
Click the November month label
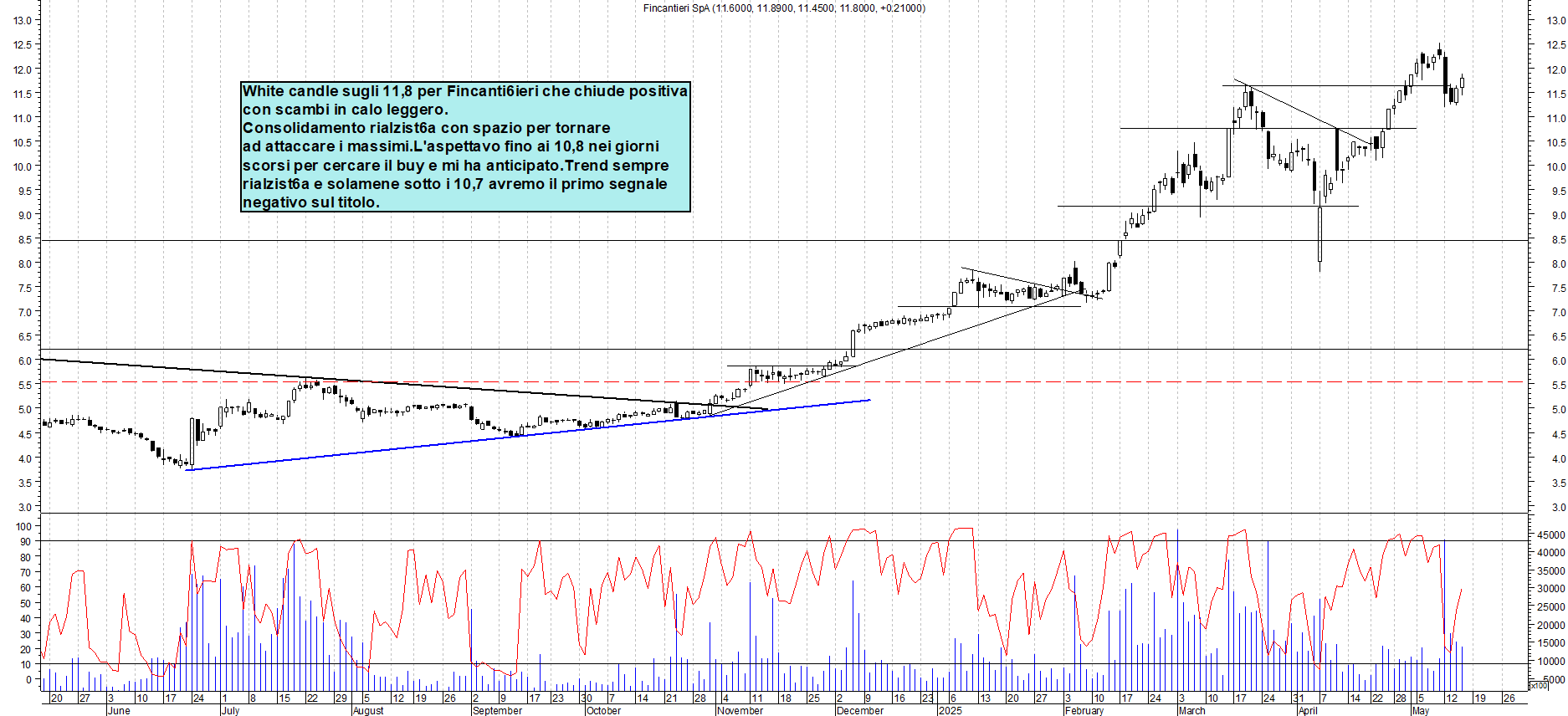tap(740, 711)
